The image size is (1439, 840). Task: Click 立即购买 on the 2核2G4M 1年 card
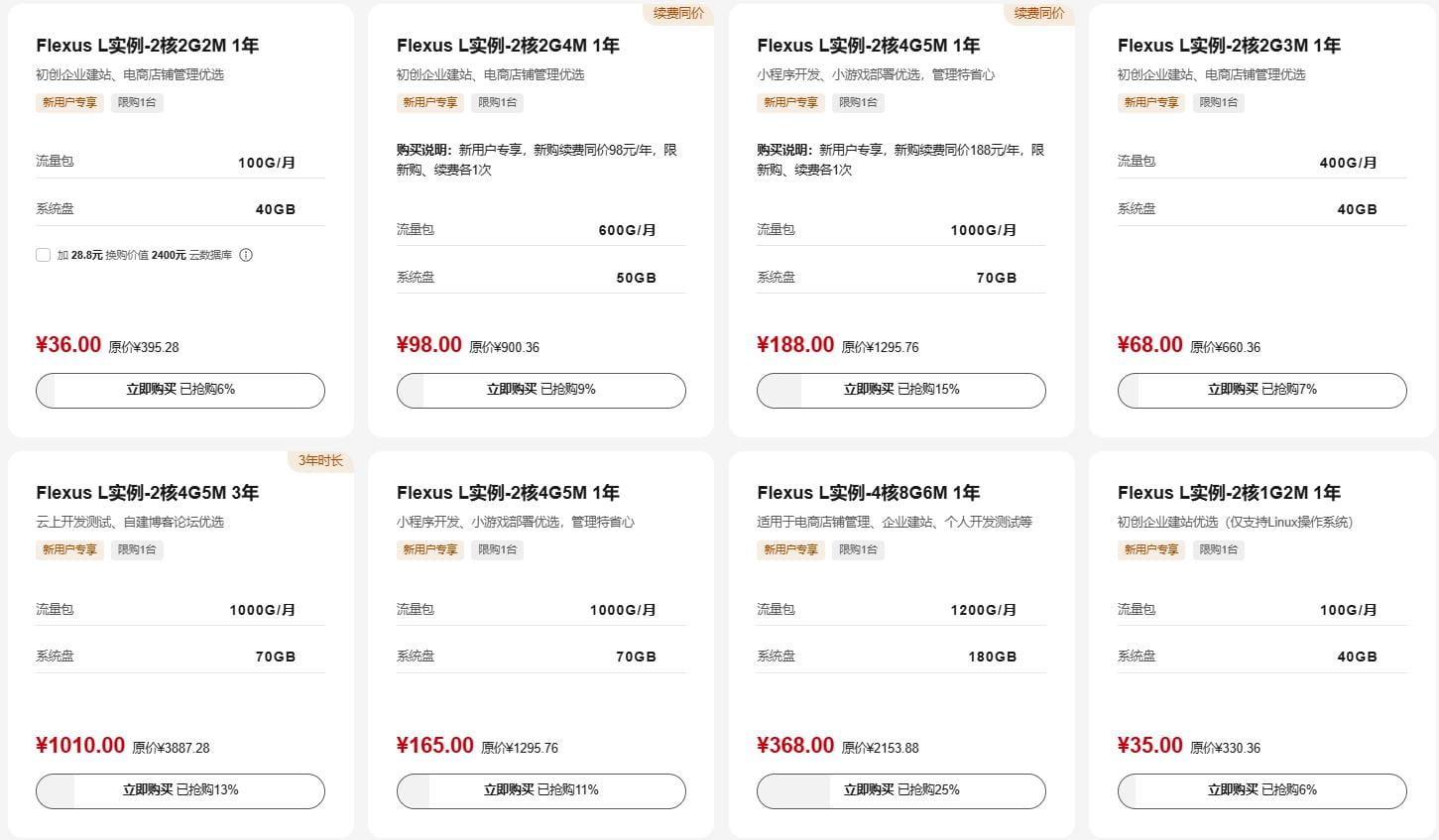tap(540, 390)
